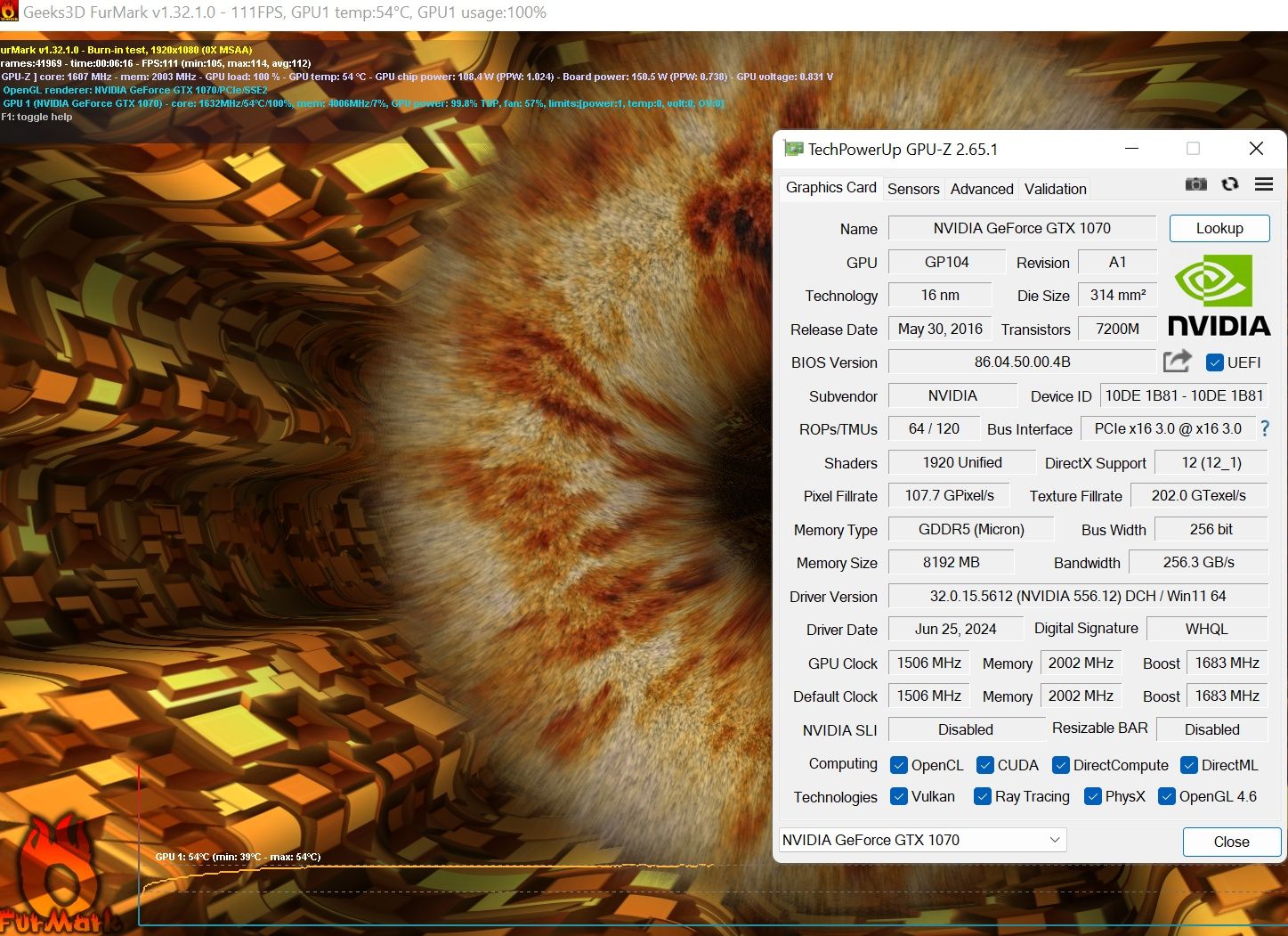The height and width of the screenshot is (936, 1288).
Task: Switch to the Sensors tab
Action: [x=913, y=189]
